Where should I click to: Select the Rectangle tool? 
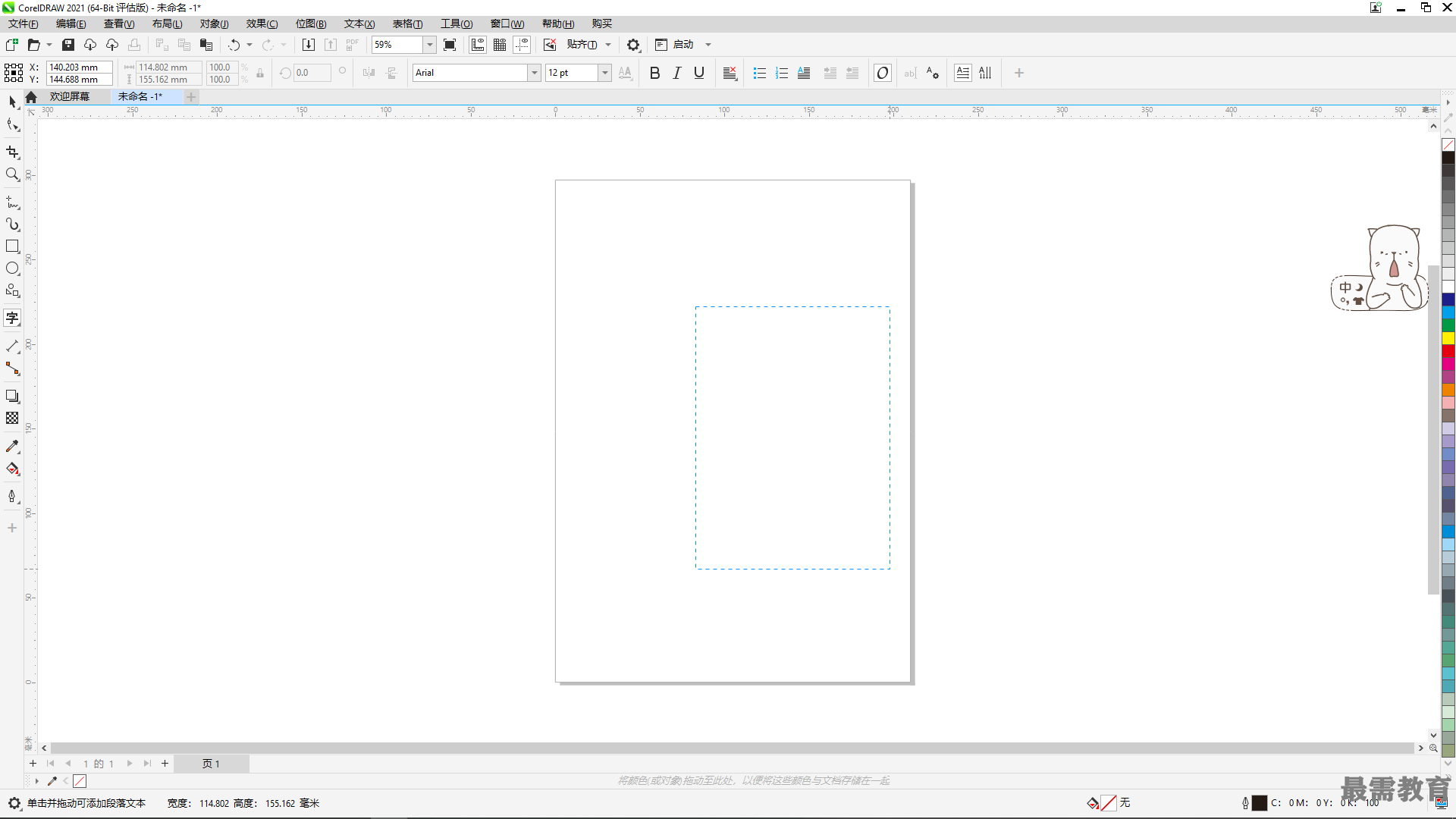(12, 246)
